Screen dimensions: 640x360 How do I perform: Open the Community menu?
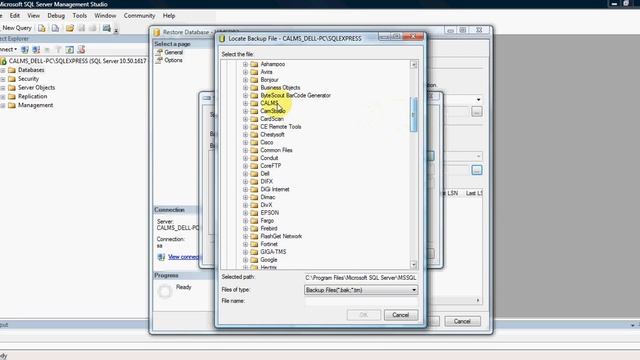point(139,16)
